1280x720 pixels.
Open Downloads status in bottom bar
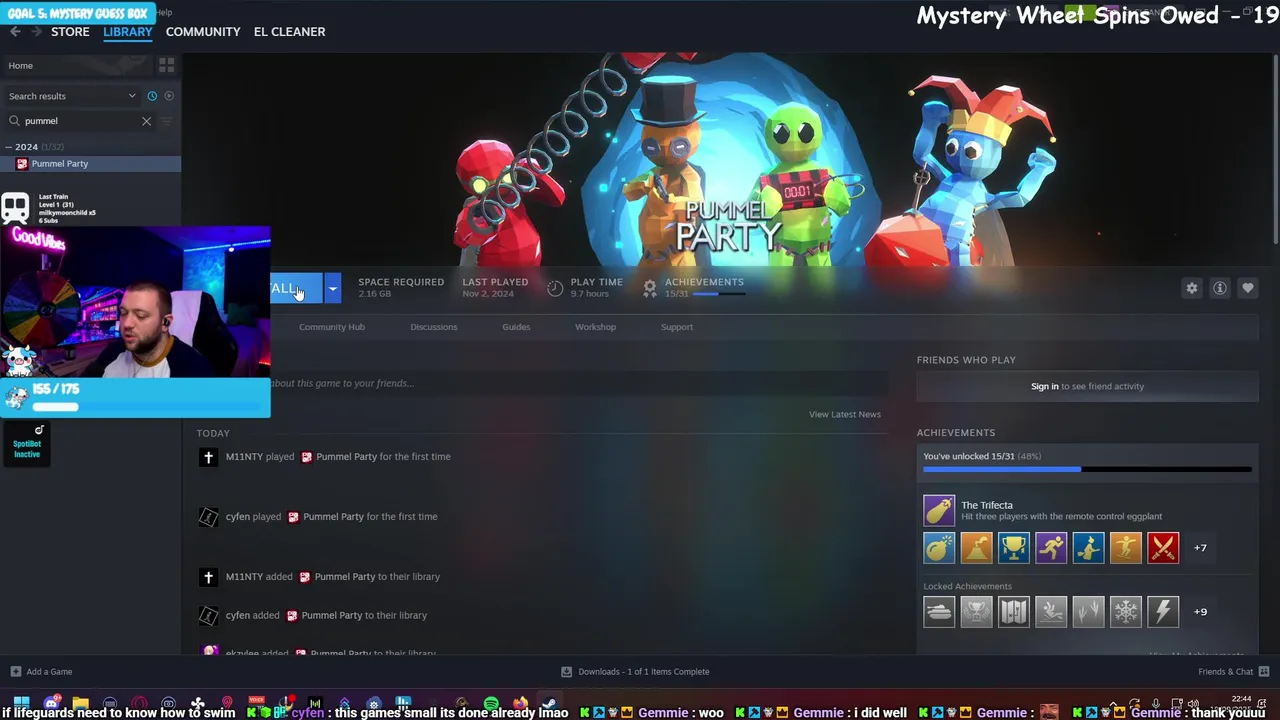click(x=635, y=672)
